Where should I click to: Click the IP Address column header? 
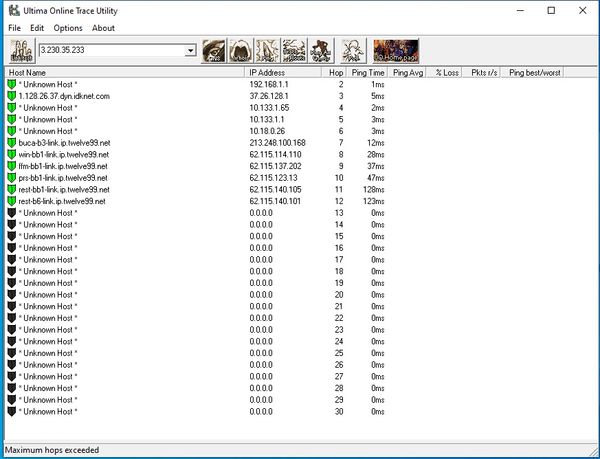tap(285, 73)
